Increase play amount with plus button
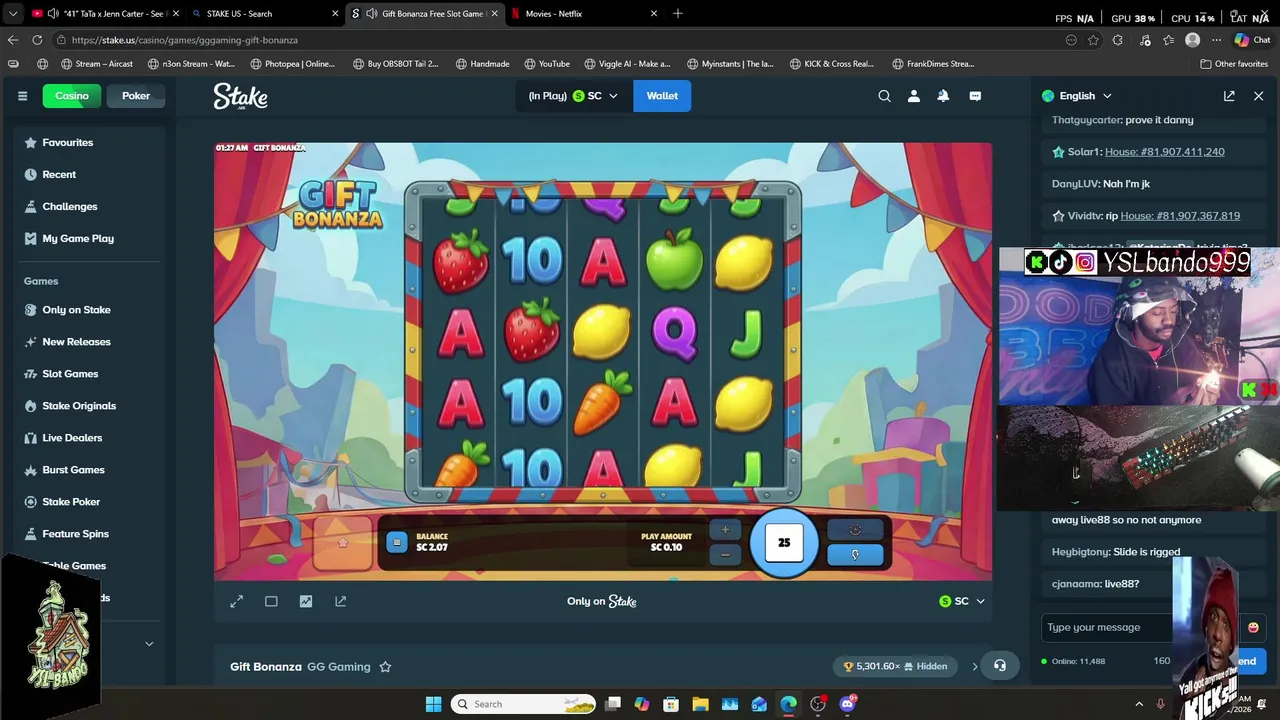The image size is (1280, 720). 725,530
